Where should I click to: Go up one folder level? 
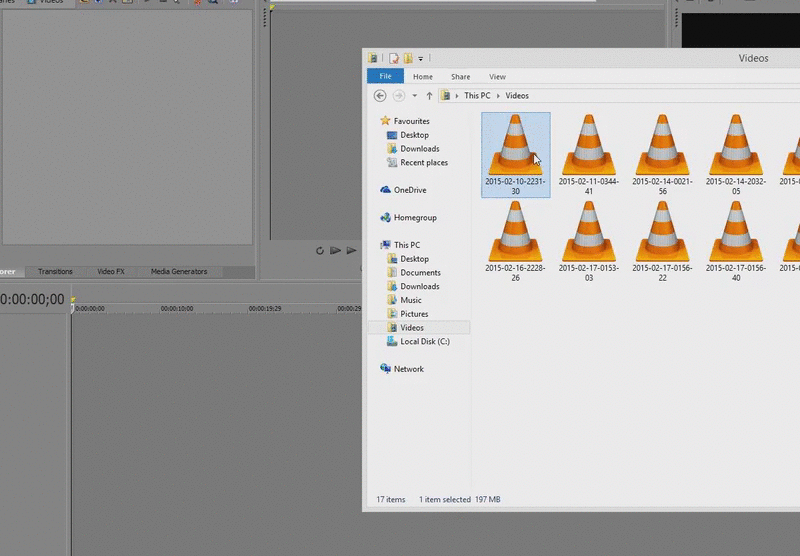click(429, 95)
